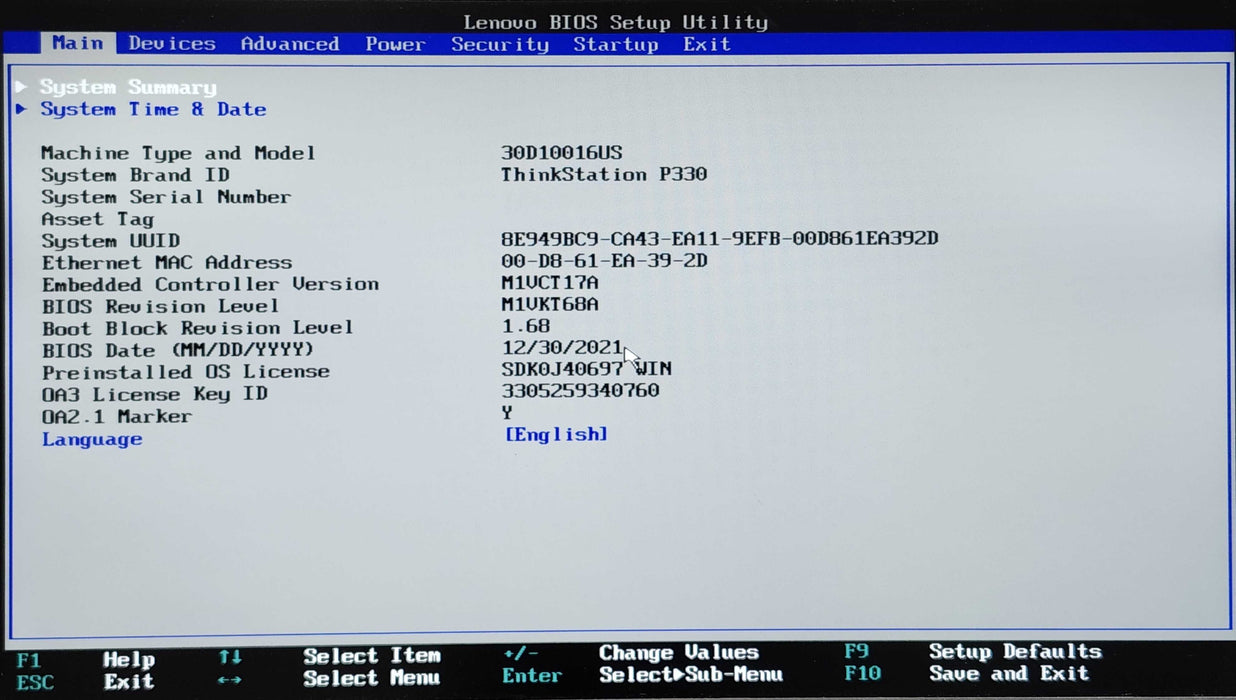Select the M1VKT68A revision value

[549, 304]
